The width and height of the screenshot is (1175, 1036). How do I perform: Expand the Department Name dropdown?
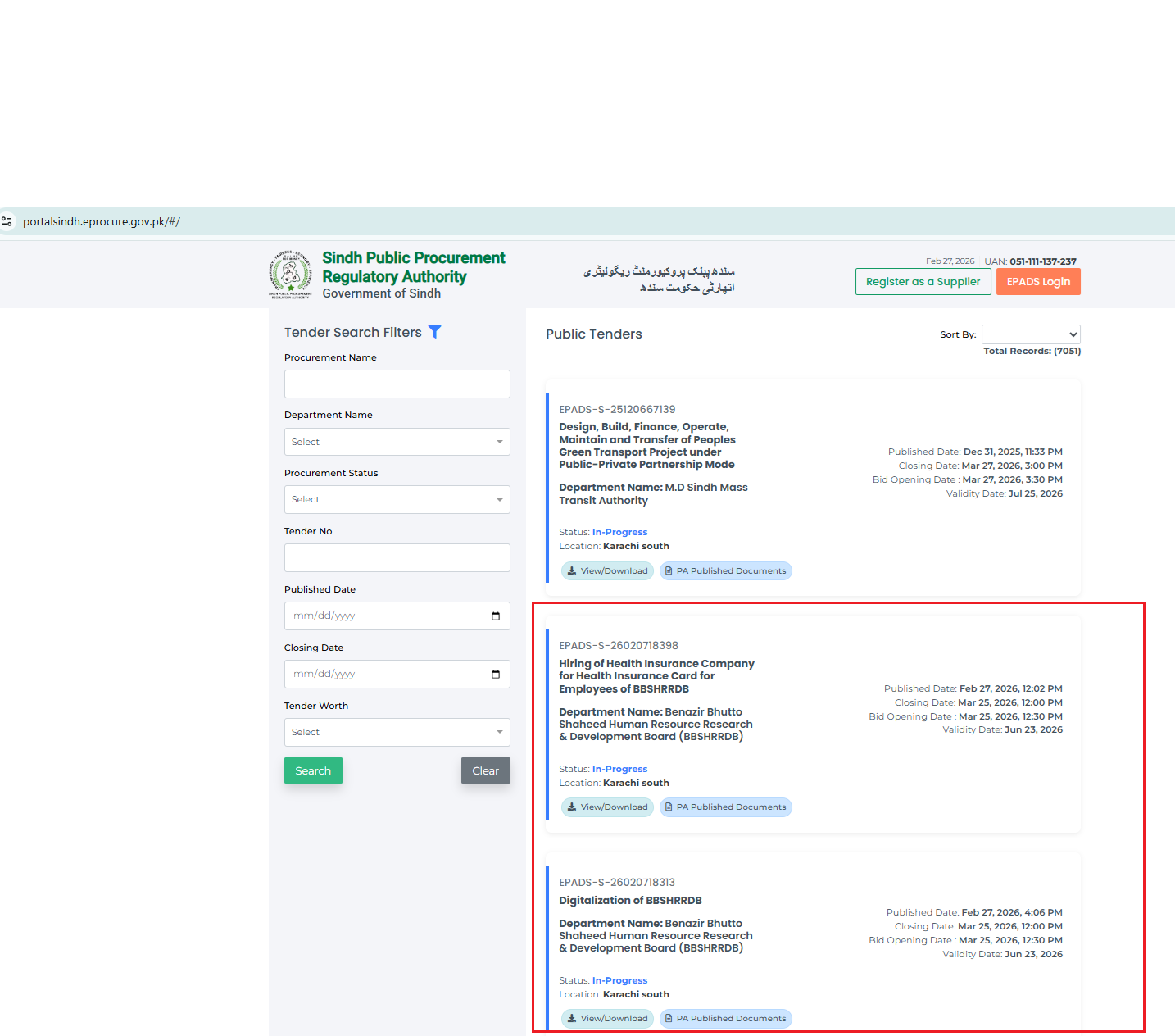397,442
